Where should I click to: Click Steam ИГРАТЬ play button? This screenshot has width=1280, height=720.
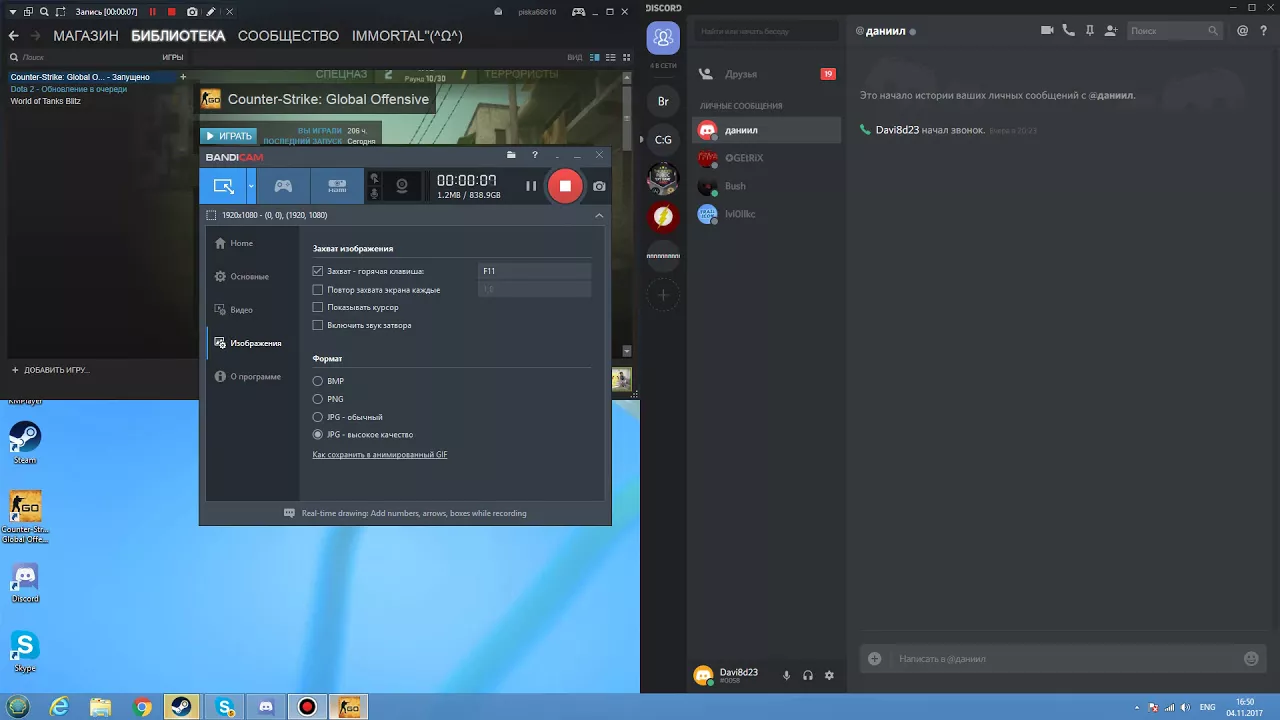point(228,136)
